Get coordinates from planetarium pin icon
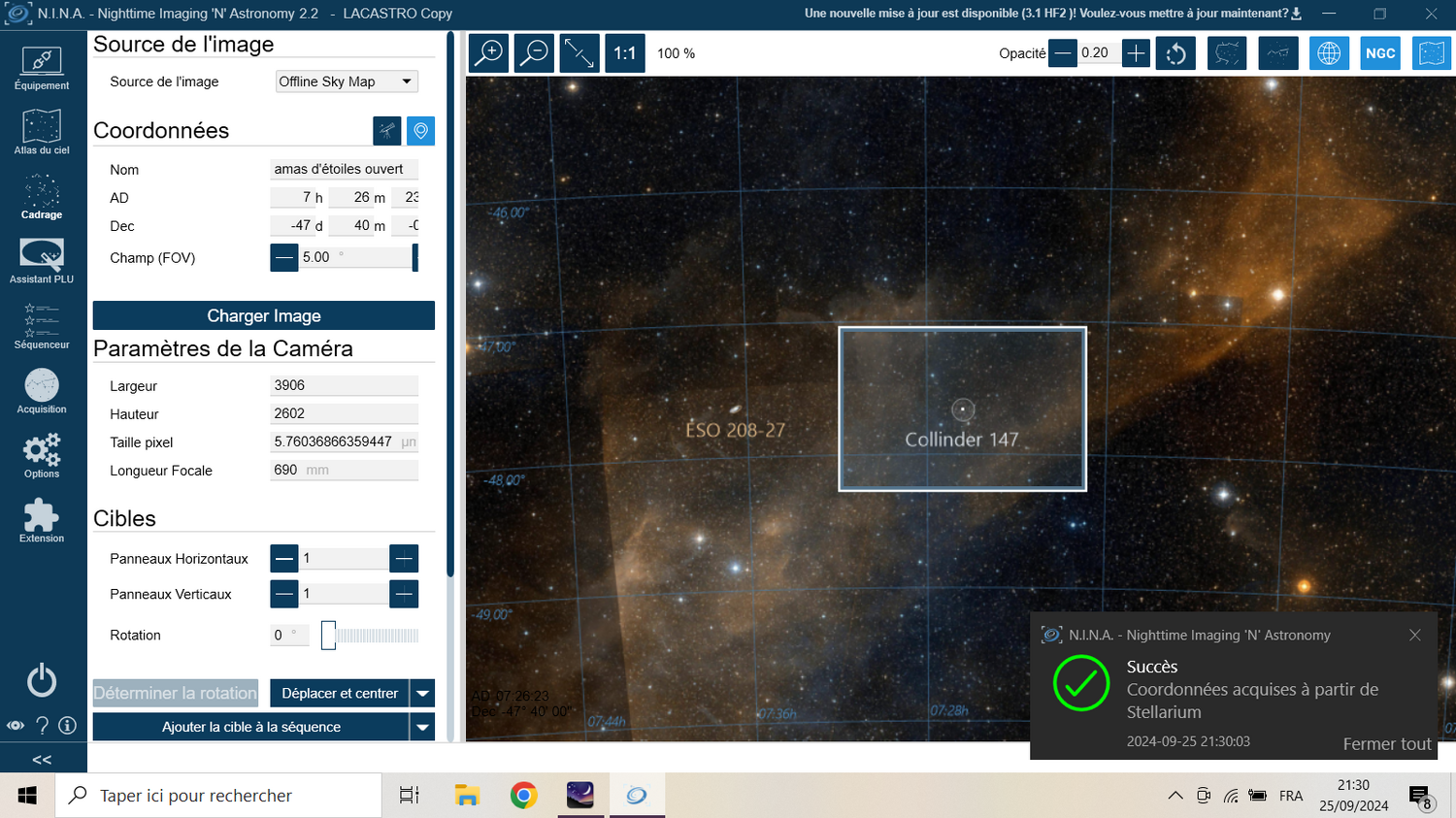The height and width of the screenshot is (818, 1456). tap(420, 131)
